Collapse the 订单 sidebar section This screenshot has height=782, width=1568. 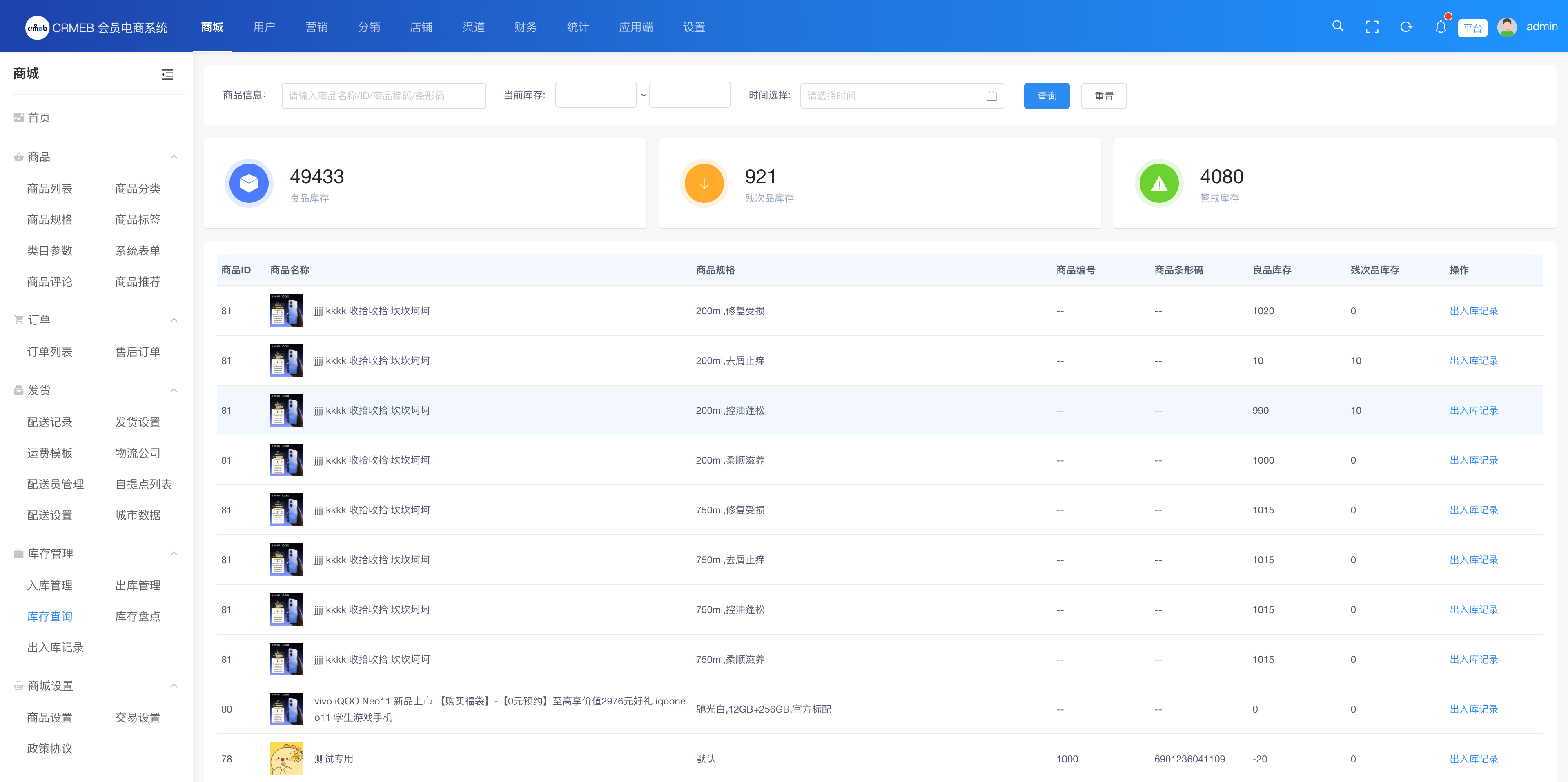(174, 320)
